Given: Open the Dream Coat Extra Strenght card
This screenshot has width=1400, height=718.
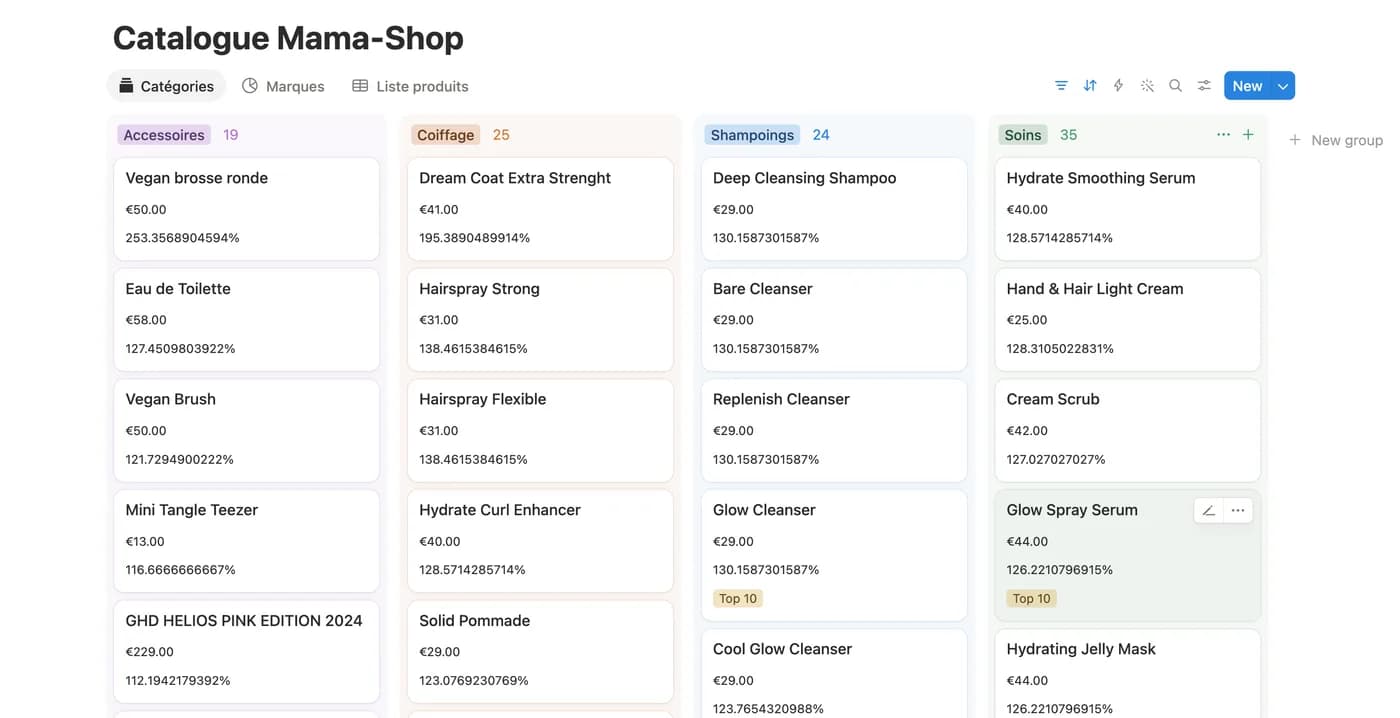Looking at the screenshot, I should 540,209.
